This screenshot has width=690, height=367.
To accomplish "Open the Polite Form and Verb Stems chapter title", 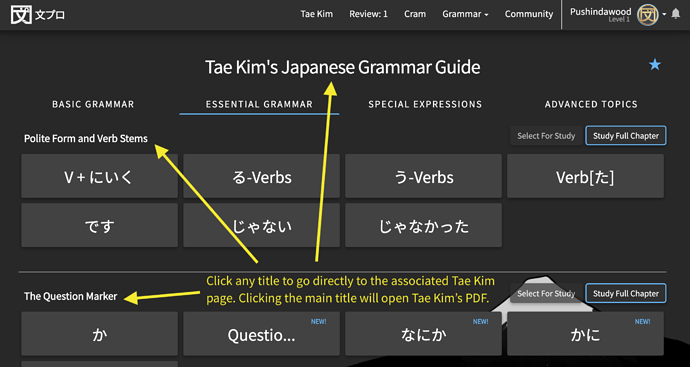I will 86,139.
